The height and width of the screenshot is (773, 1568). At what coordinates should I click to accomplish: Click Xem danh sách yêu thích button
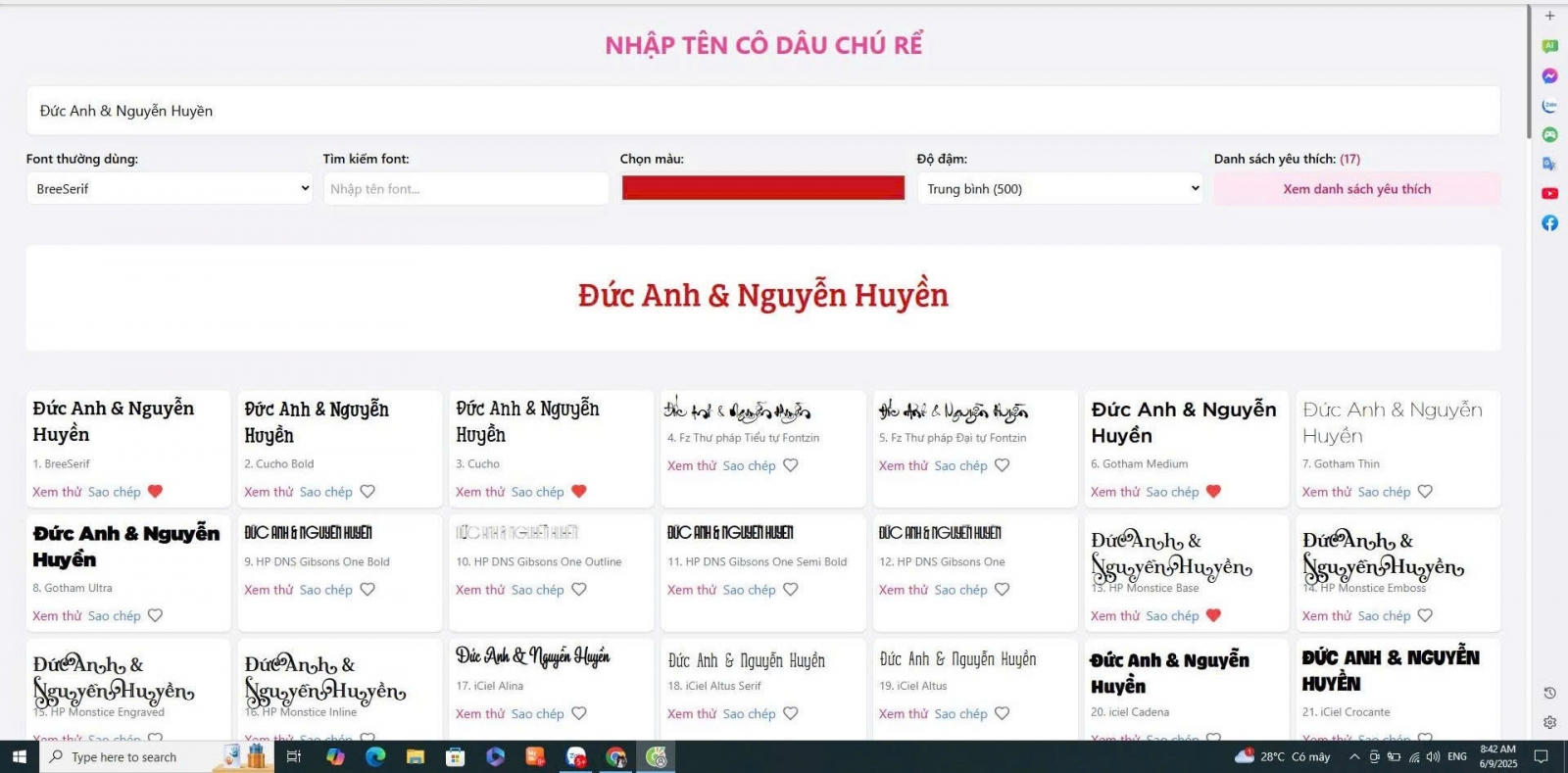(1356, 189)
